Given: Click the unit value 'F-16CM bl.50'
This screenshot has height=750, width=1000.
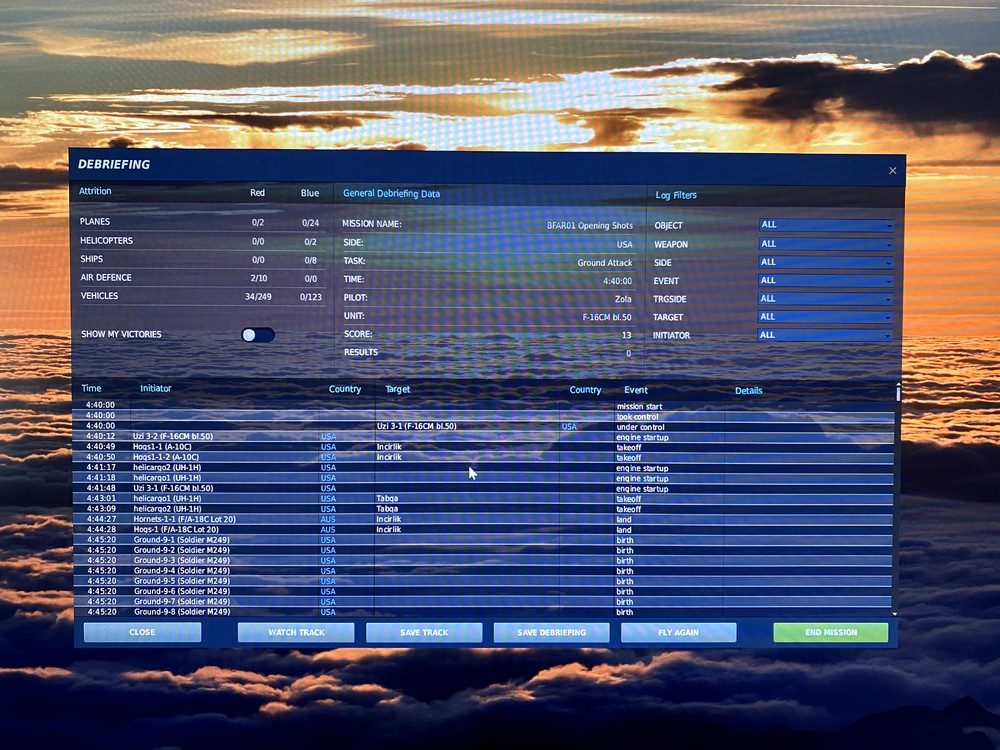Looking at the screenshot, I should point(607,317).
